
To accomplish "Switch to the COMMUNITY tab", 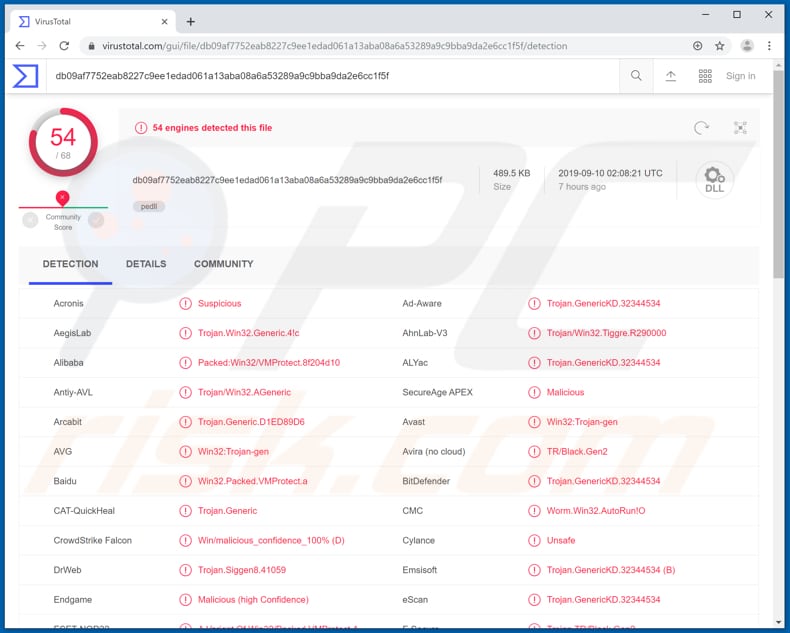I will click(x=224, y=264).
